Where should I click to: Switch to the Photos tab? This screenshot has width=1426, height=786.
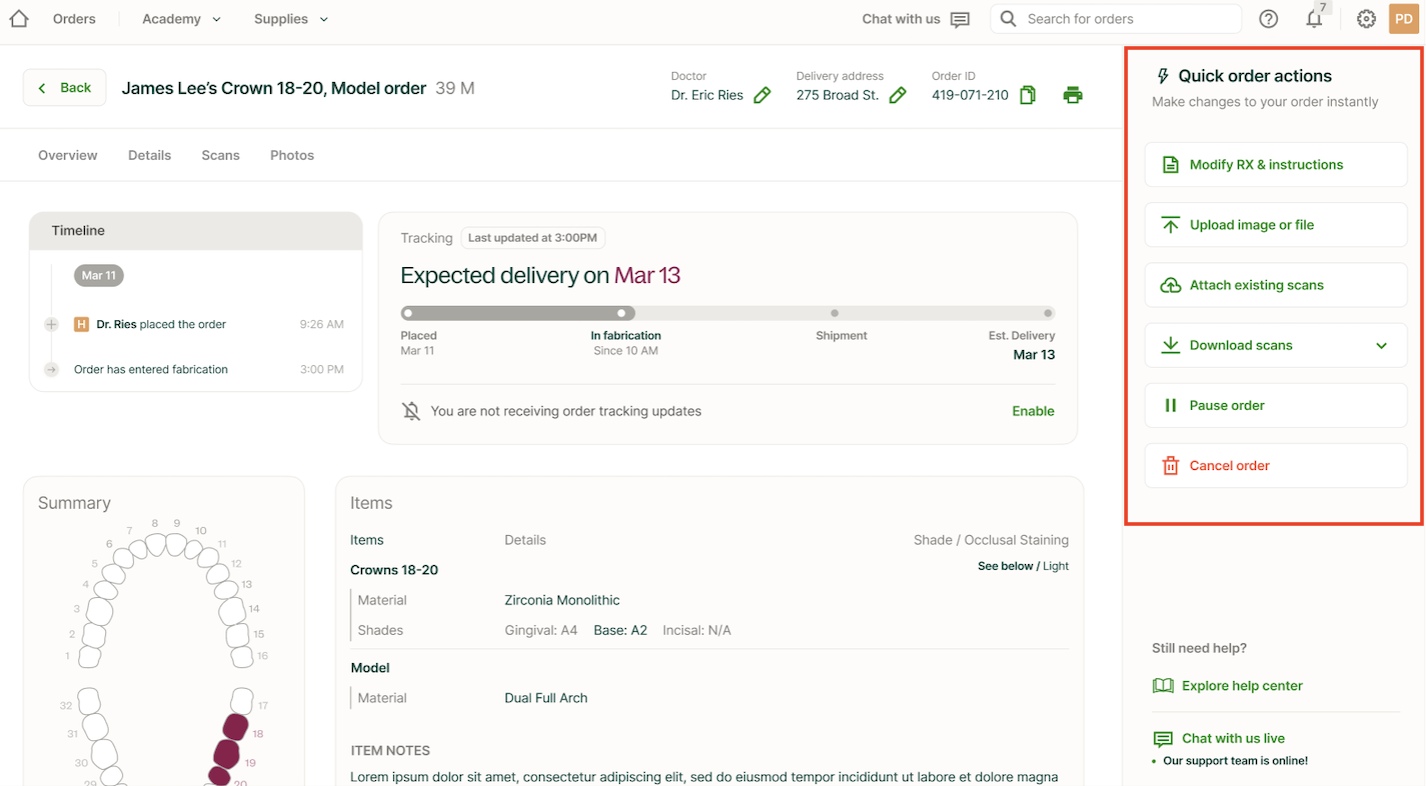click(292, 155)
